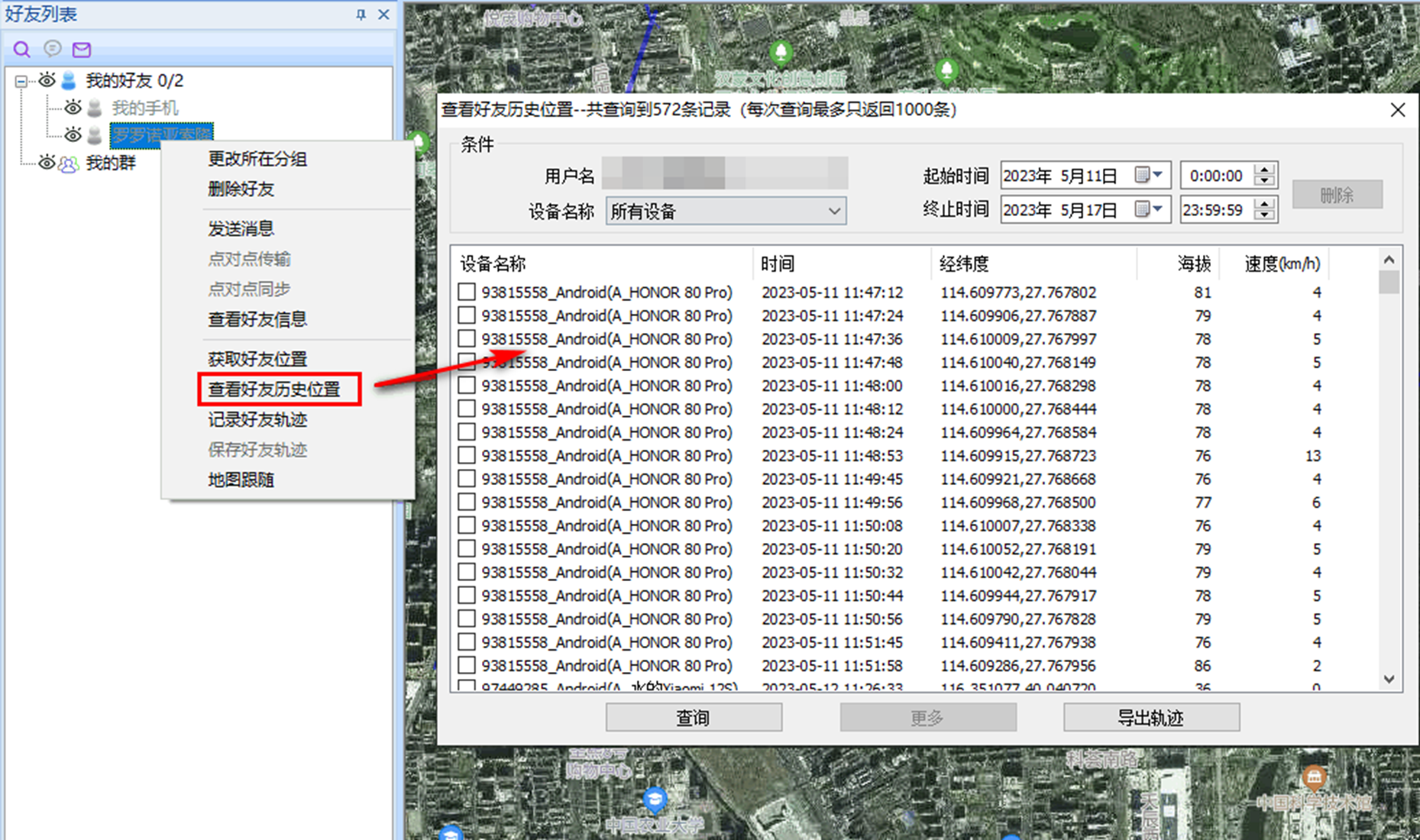Check the box for 11:48:53 record
The height and width of the screenshot is (840, 1420).
tap(467, 456)
